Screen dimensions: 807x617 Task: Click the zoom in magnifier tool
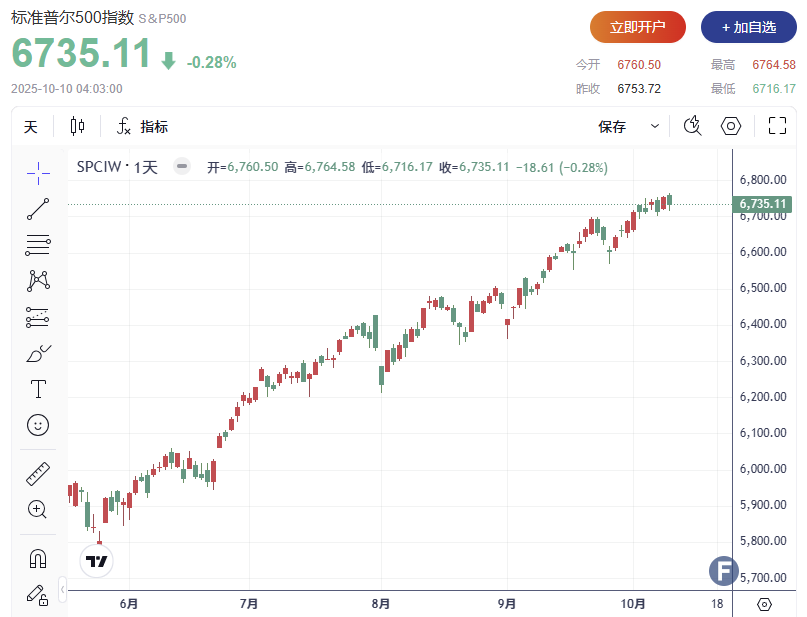click(38, 509)
